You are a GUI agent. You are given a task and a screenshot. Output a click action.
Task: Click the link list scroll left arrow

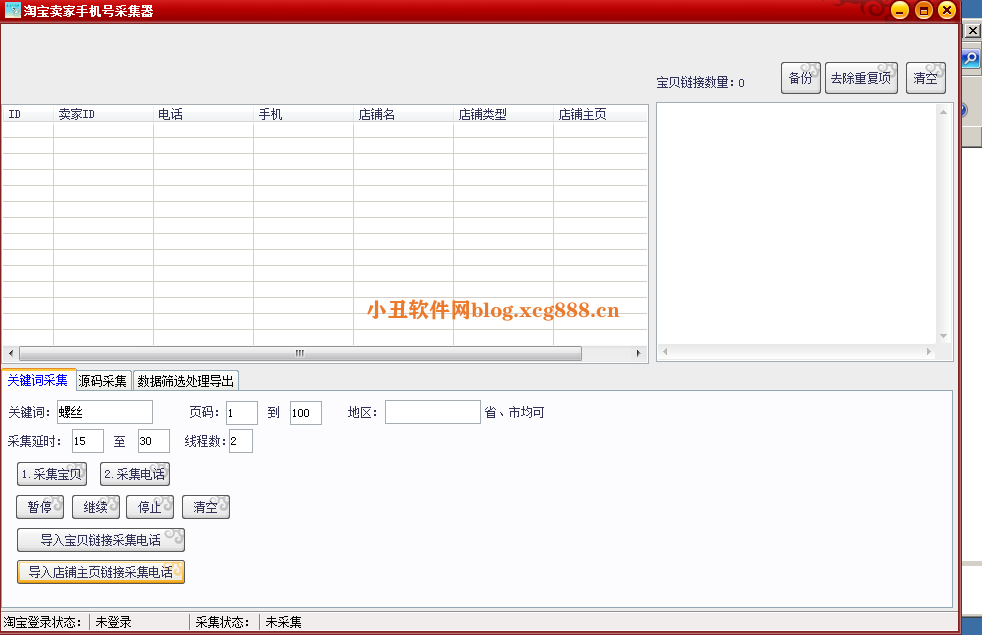665,352
